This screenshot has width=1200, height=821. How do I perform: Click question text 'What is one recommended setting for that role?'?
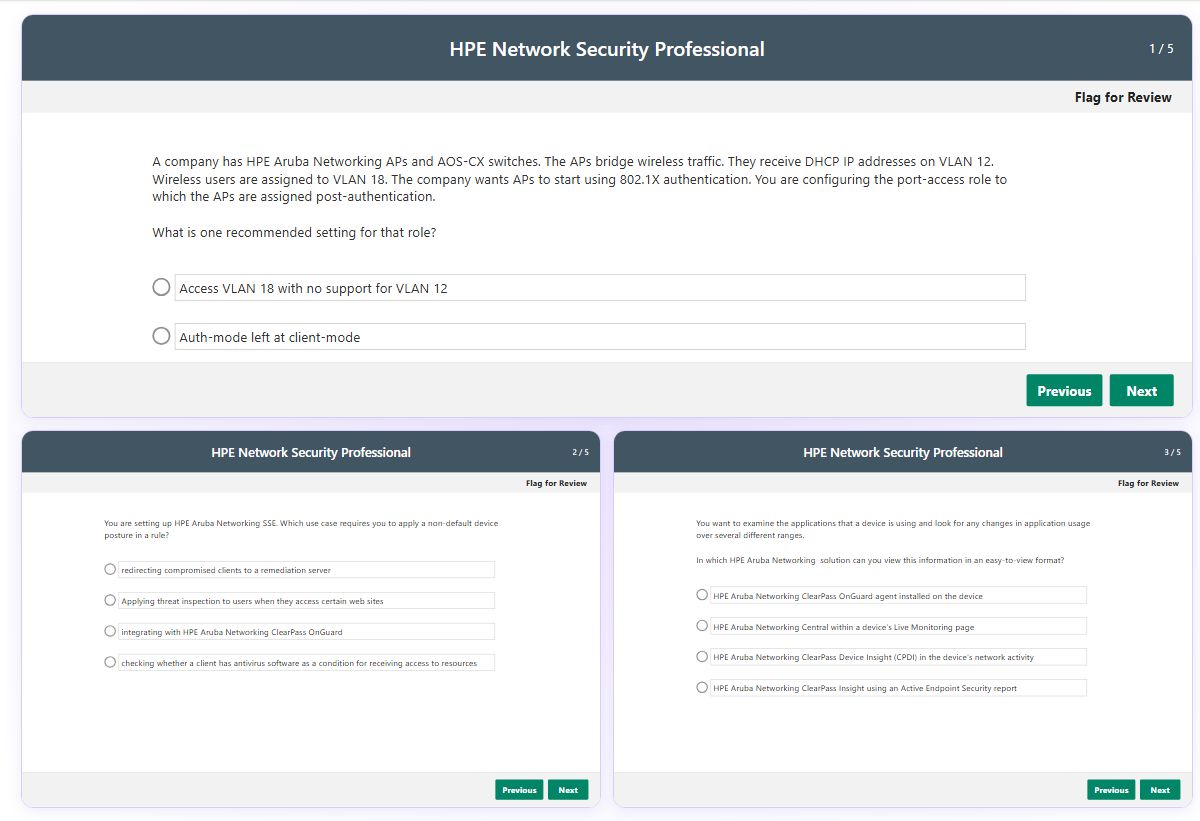[x=294, y=233]
